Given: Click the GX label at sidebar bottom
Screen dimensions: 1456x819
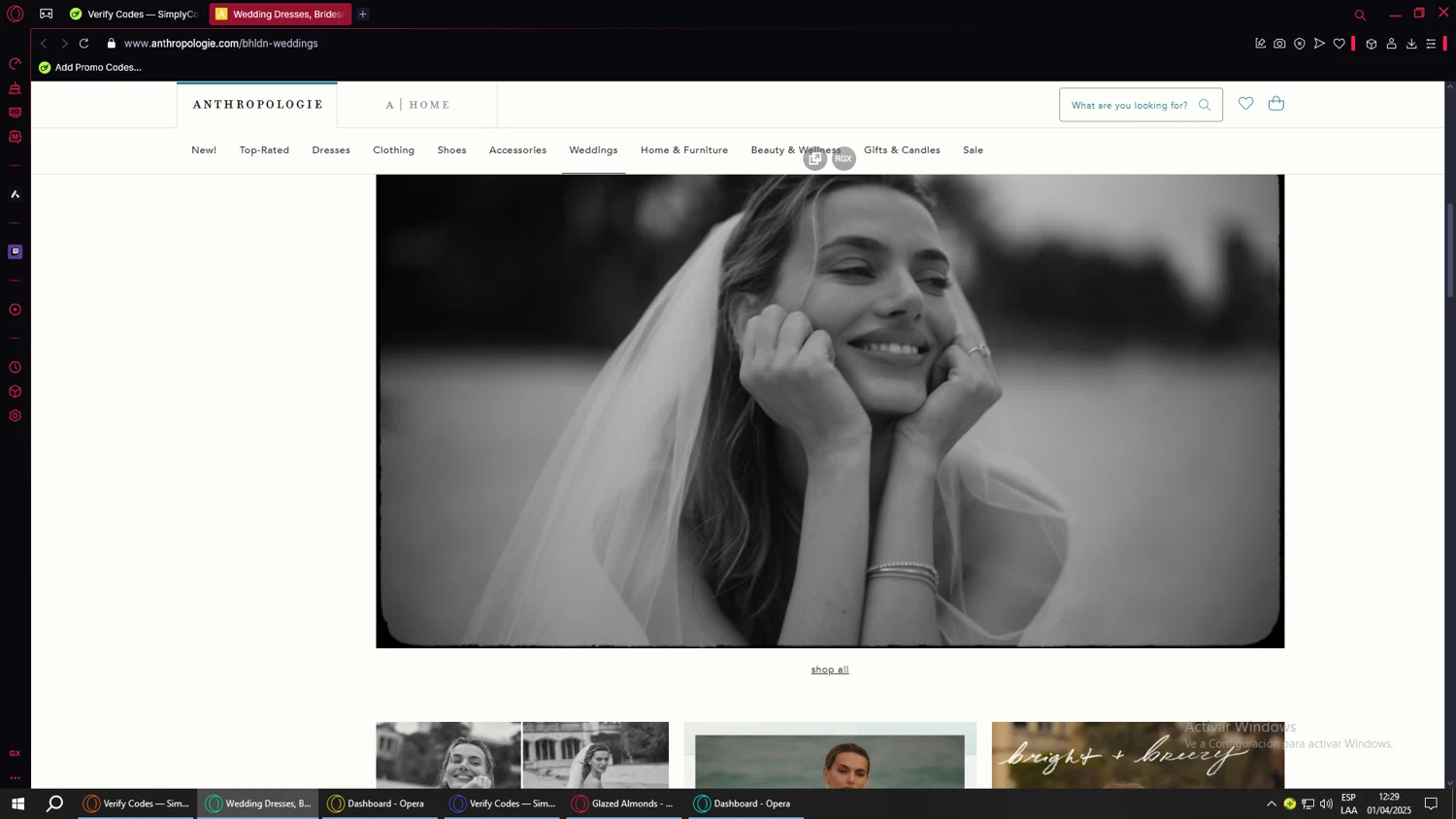Looking at the screenshot, I should click(x=15, y=753).
